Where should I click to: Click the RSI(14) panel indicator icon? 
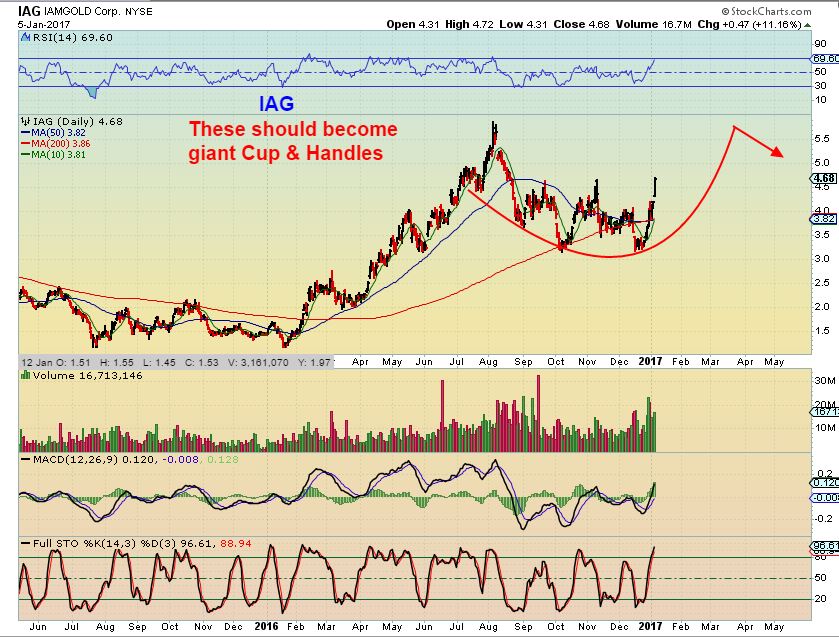point(25,37)
